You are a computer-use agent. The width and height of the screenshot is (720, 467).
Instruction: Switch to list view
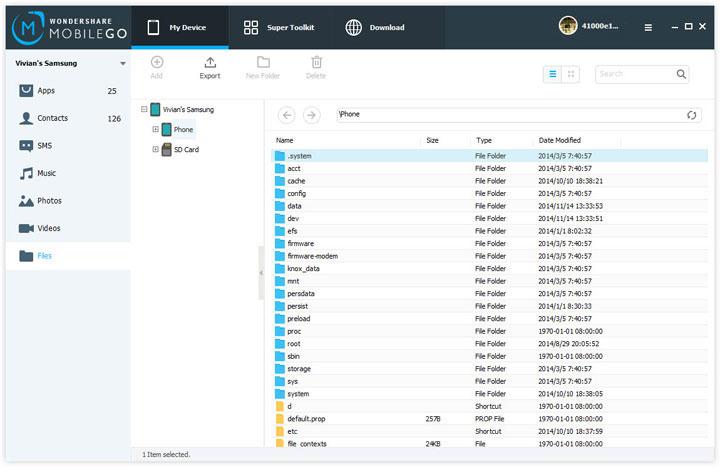[x=552, y=74]
